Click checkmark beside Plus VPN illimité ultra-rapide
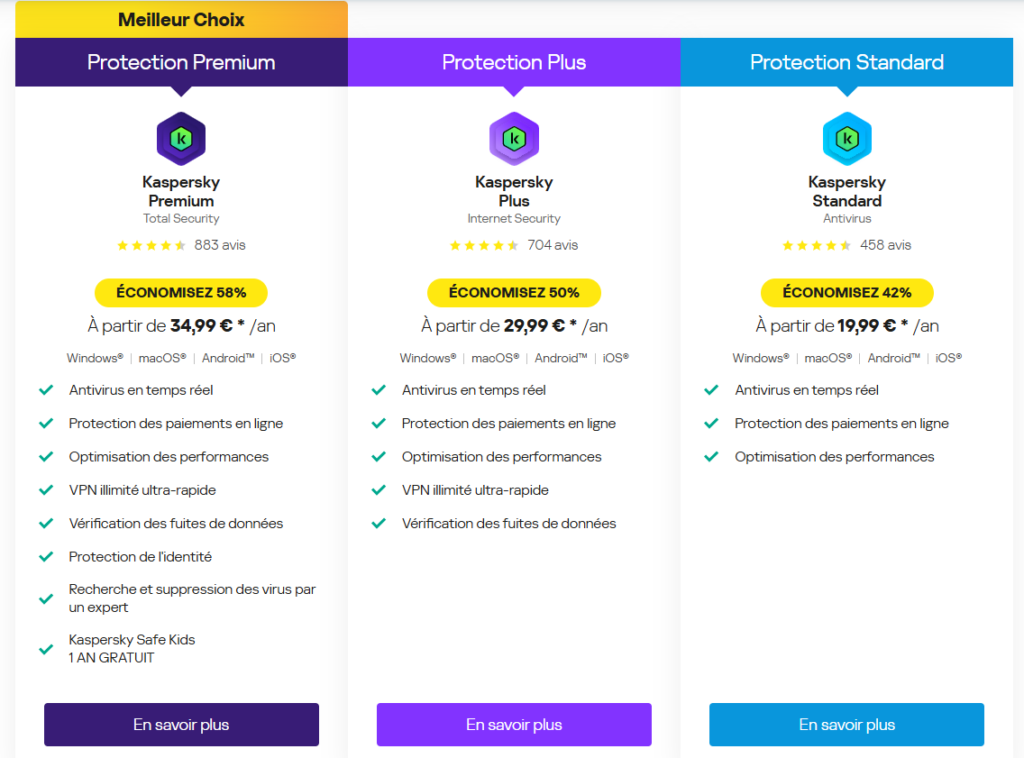1024x758 pixels. coord(379,490)
